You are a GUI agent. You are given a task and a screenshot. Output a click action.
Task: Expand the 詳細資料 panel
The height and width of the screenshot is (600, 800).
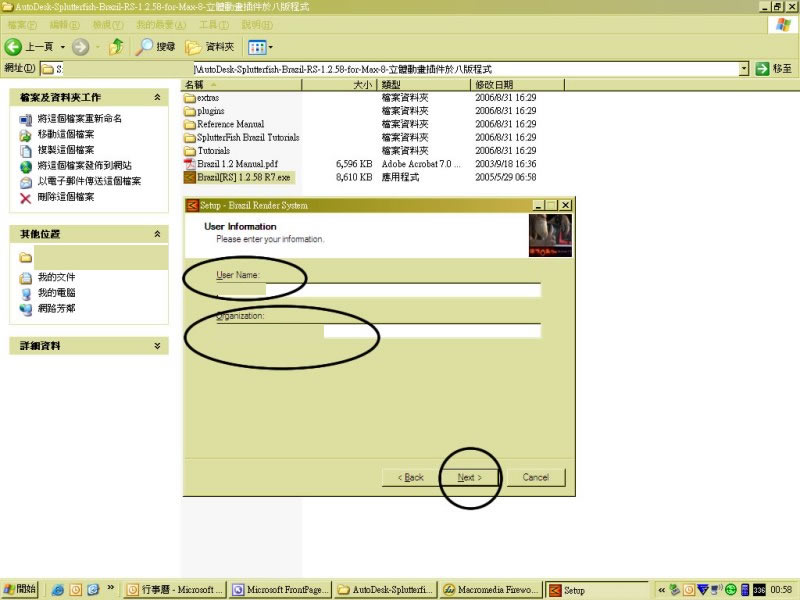(x=157, y=345)
